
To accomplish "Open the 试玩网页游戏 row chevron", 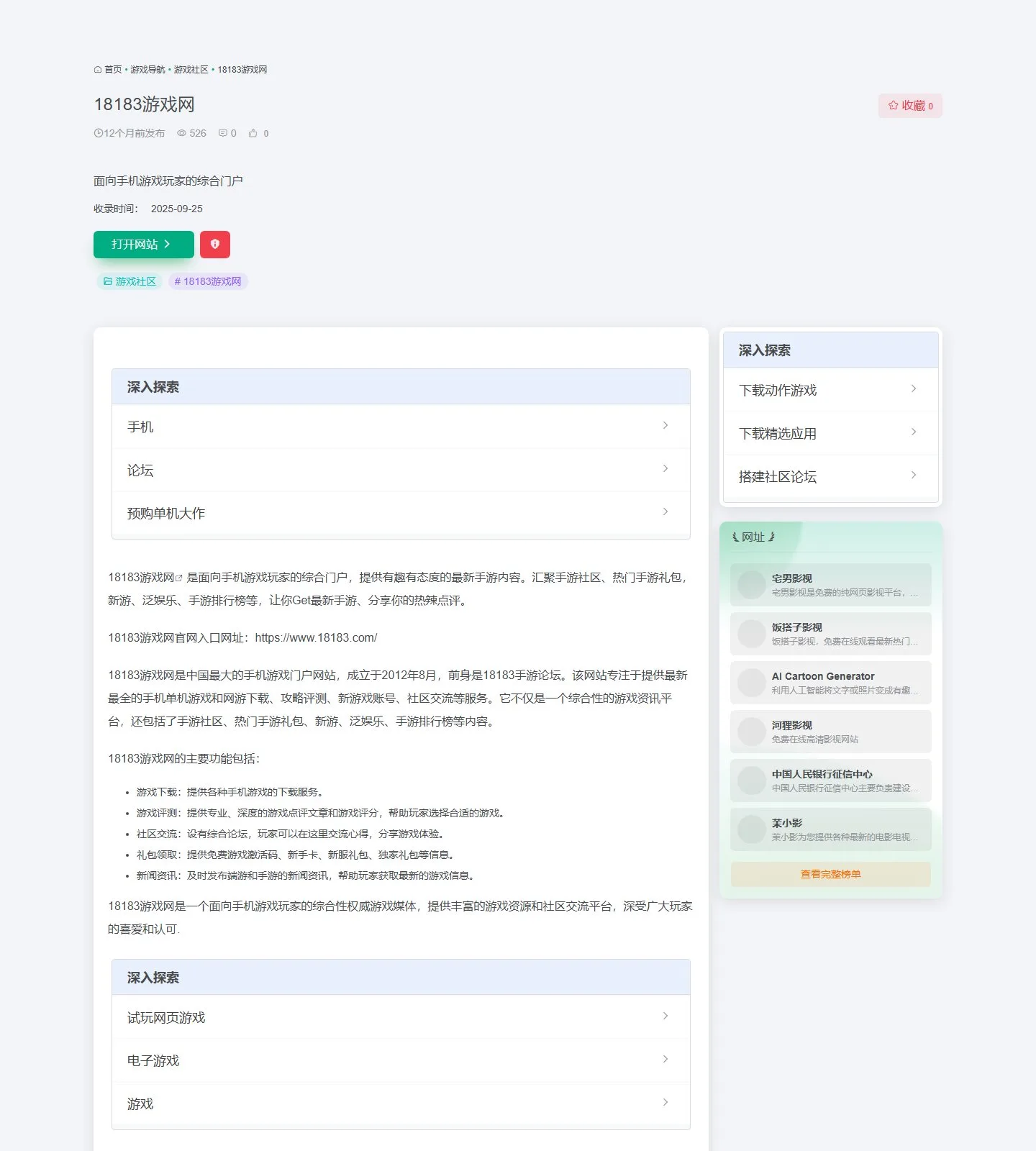I will point(665,1016).
